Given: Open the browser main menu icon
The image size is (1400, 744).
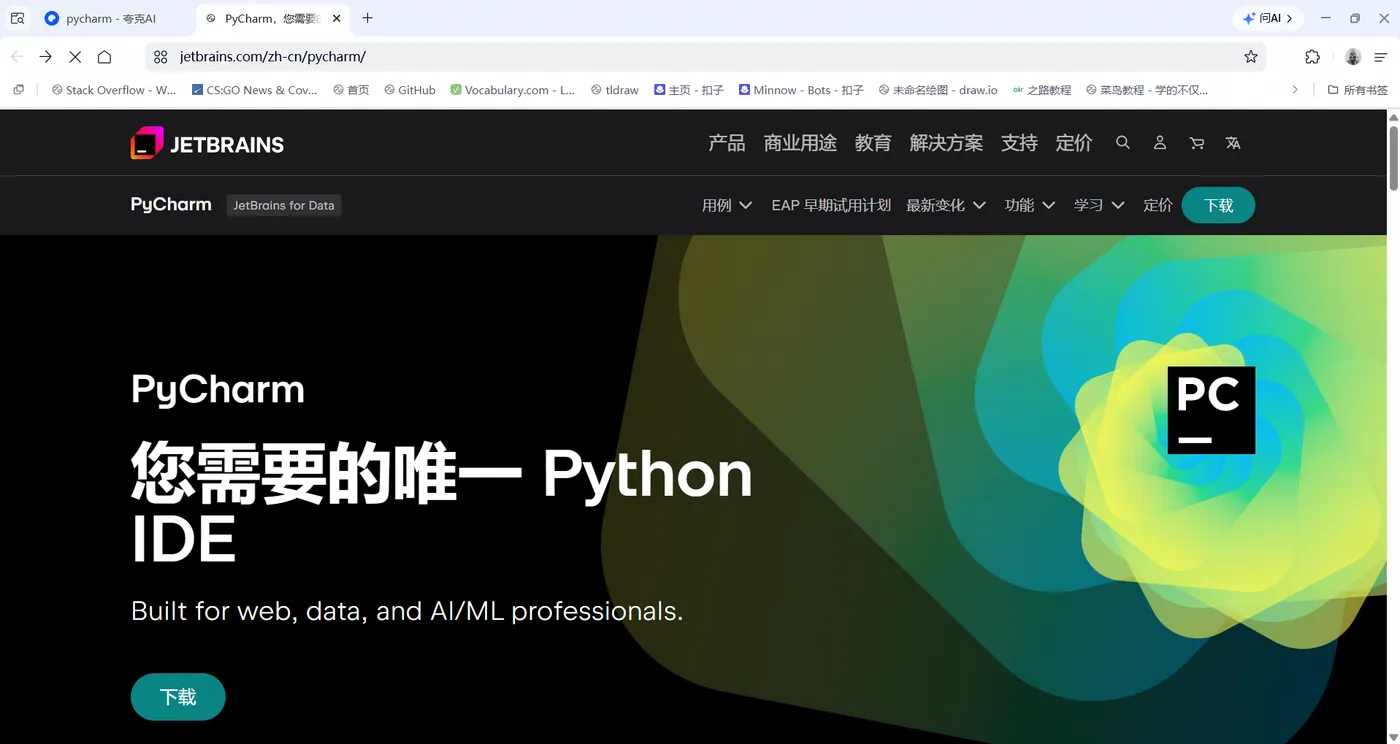Looking at the screenshot, I should pos(1381,57).
